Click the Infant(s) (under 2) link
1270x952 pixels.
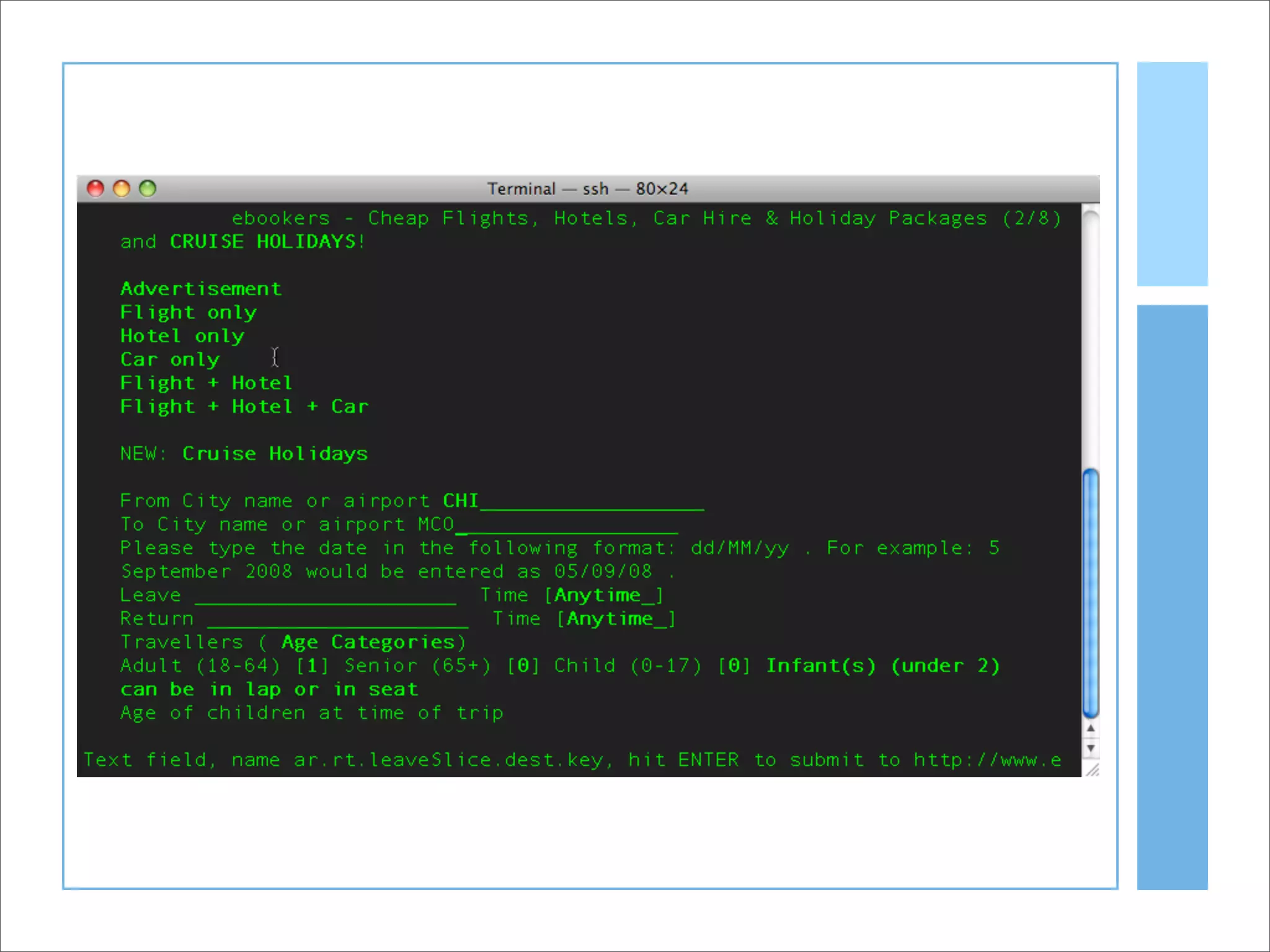point(883,666)
